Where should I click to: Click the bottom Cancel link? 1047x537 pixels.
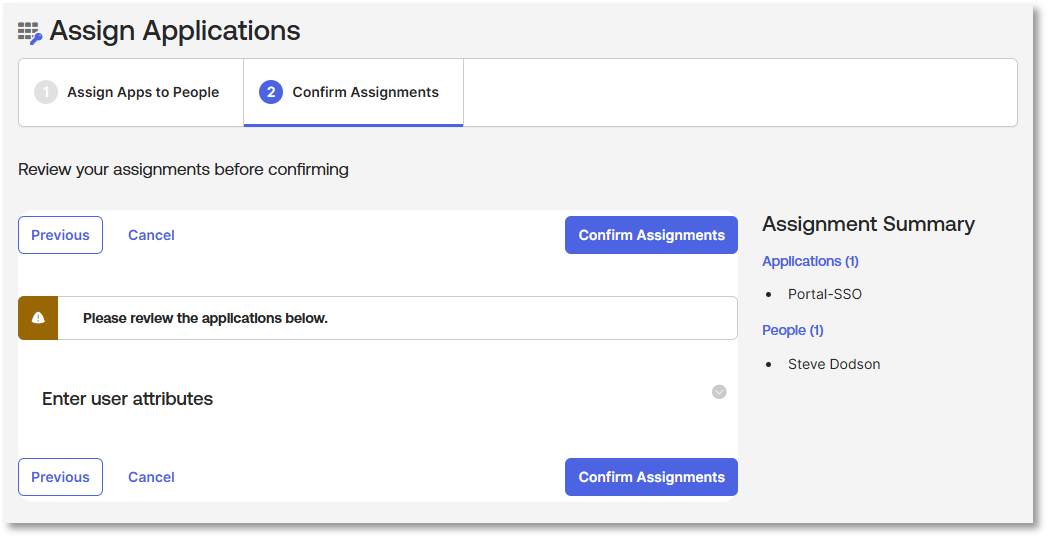point(152,477)
